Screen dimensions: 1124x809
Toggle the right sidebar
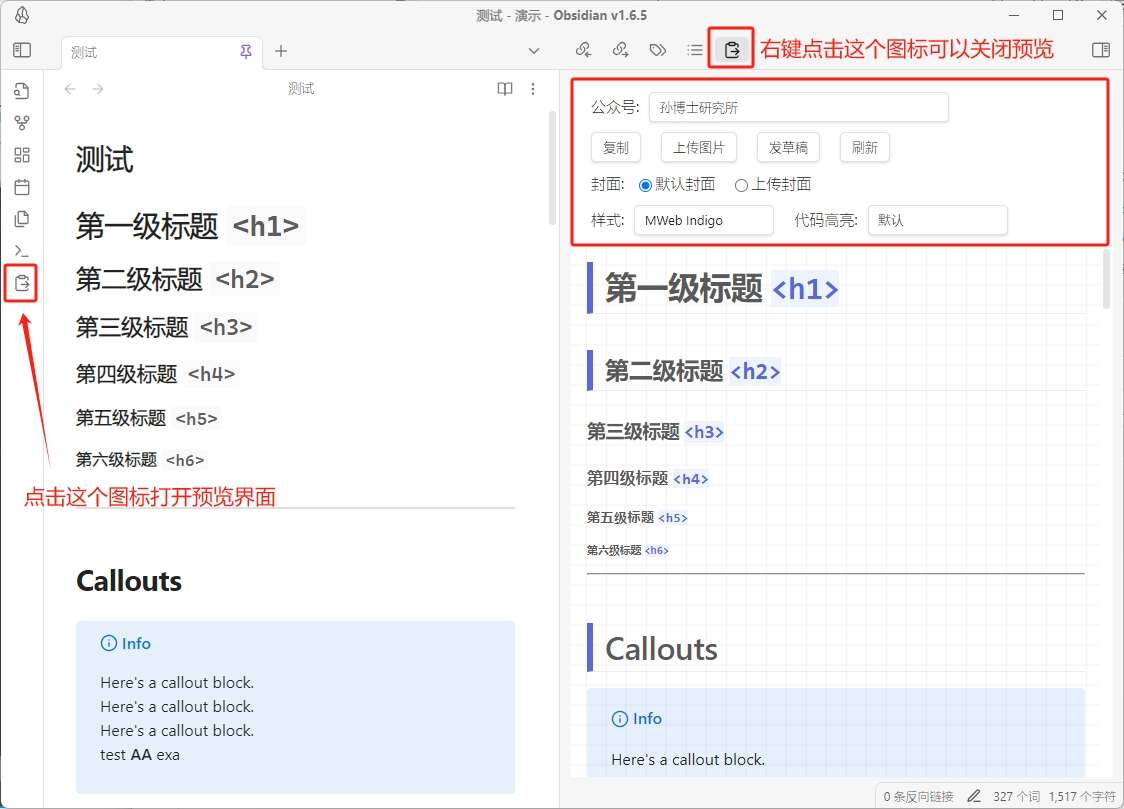pos(1100,50)
